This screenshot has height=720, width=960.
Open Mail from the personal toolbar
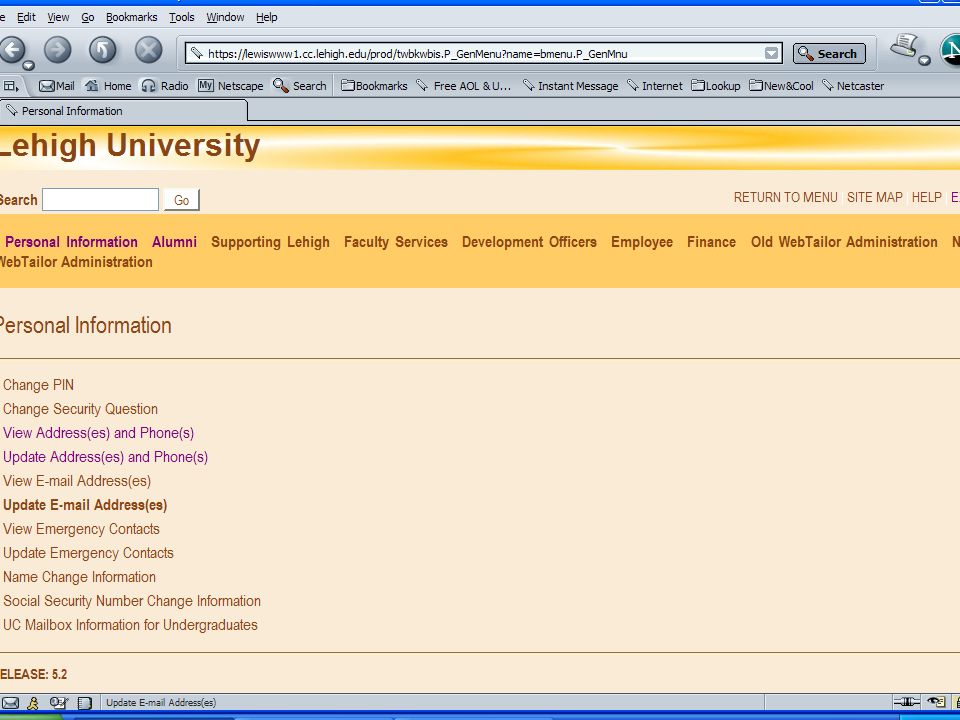pyautogui.click(x=56, y=86)
